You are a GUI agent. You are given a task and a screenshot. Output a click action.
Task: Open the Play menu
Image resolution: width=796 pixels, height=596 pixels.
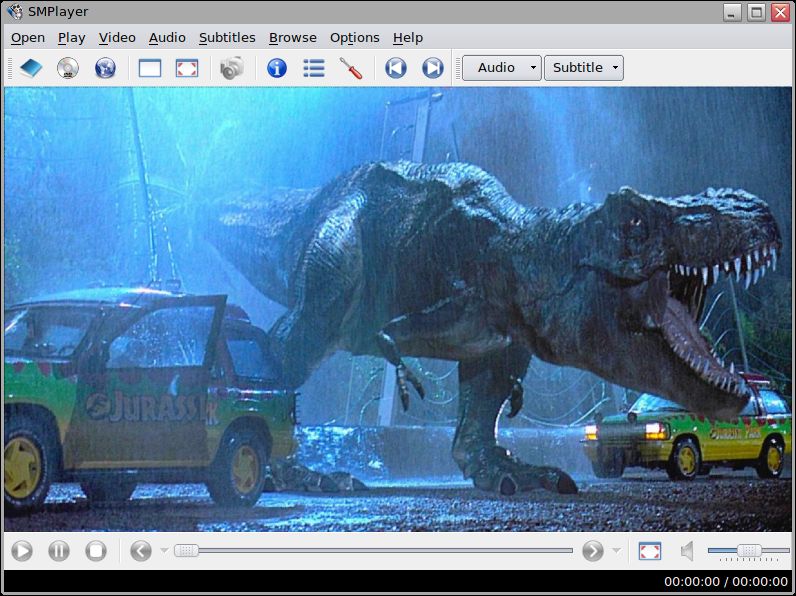click(72, 38)
